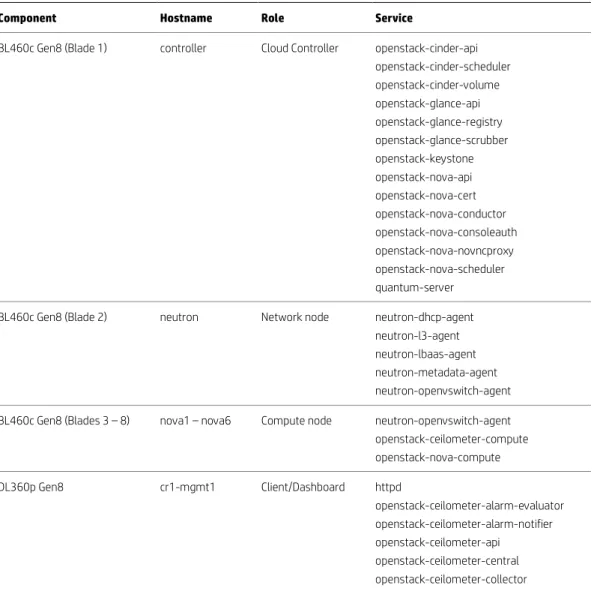594x591 pixels.
Task: Click openstack-nova-compute service entry
Action: tap(438, 458)
